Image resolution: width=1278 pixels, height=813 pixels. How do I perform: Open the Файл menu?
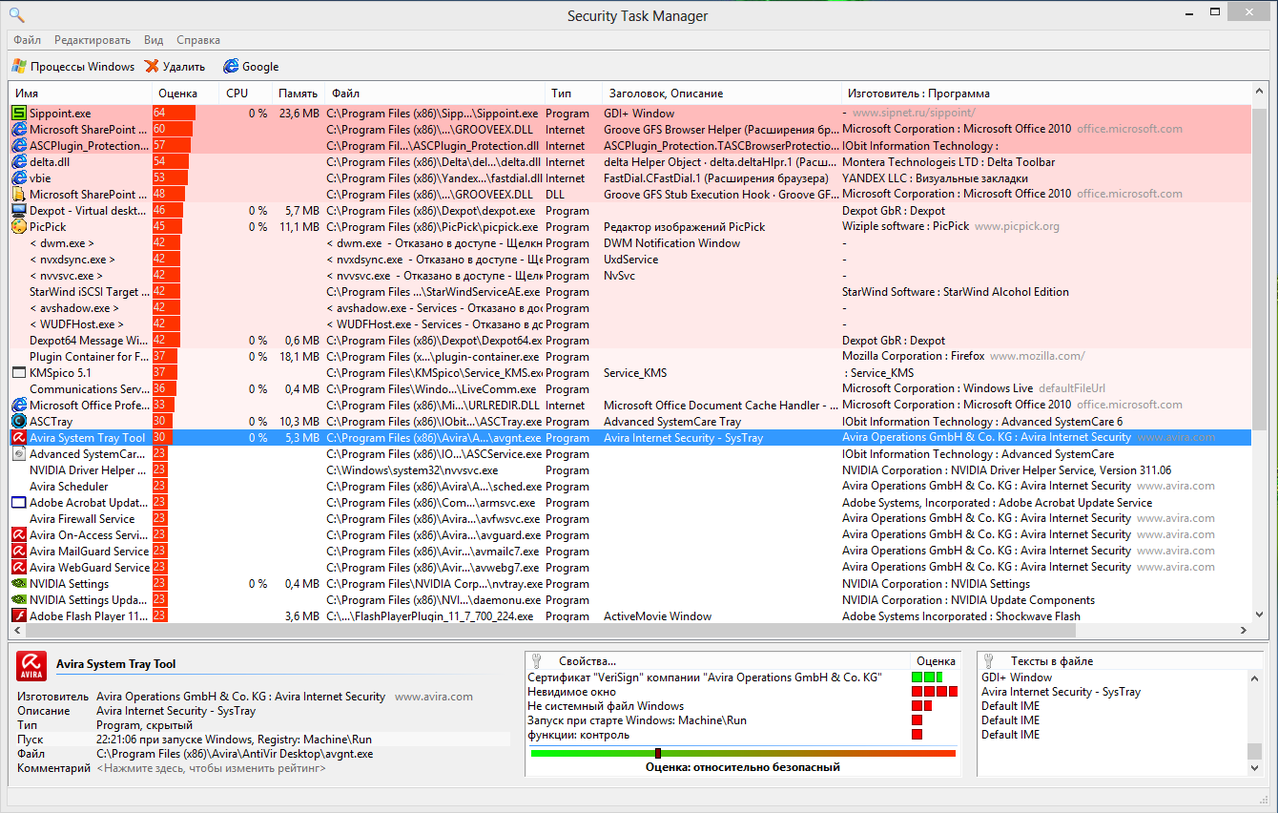pyautogui.click(x=25, y=40)
